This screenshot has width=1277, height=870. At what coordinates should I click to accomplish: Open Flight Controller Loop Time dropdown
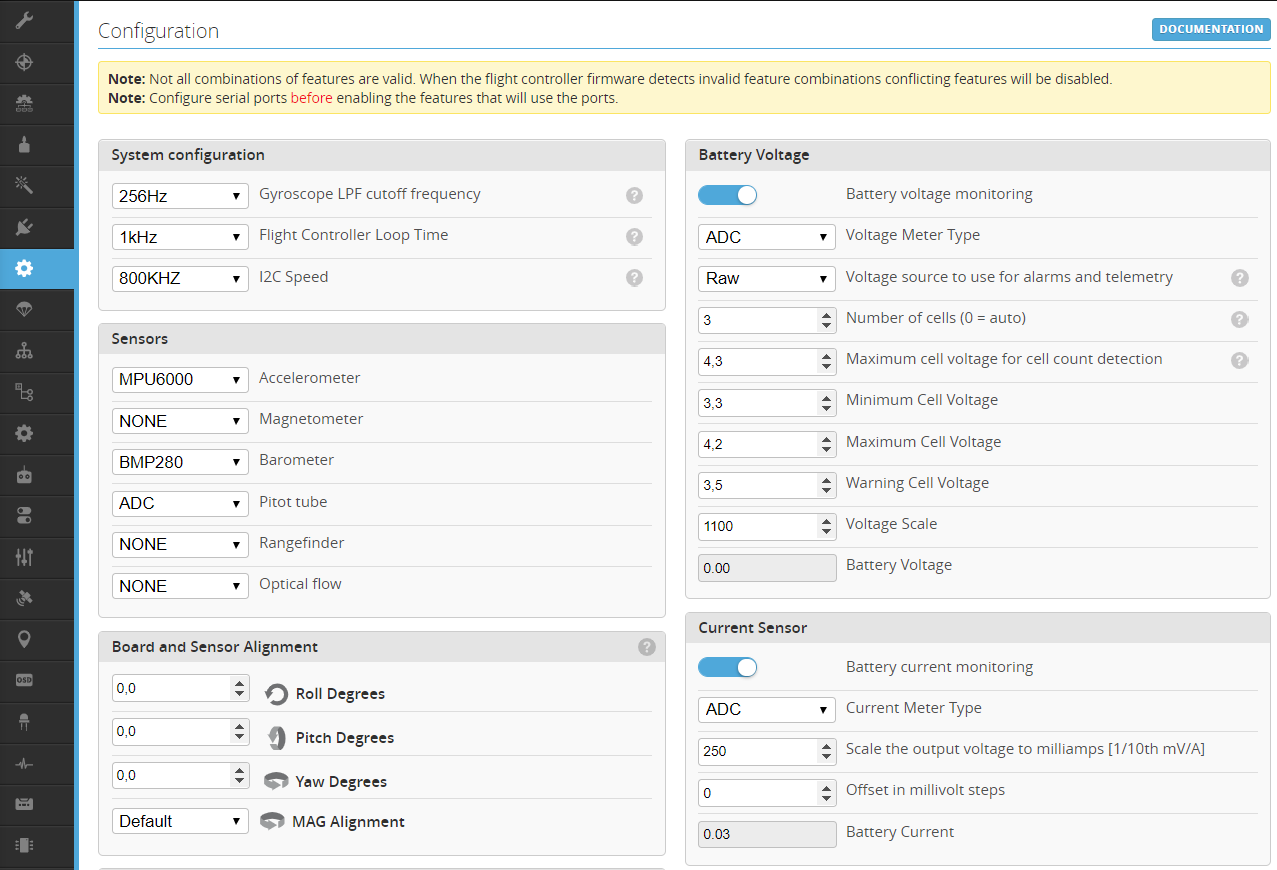180,237
